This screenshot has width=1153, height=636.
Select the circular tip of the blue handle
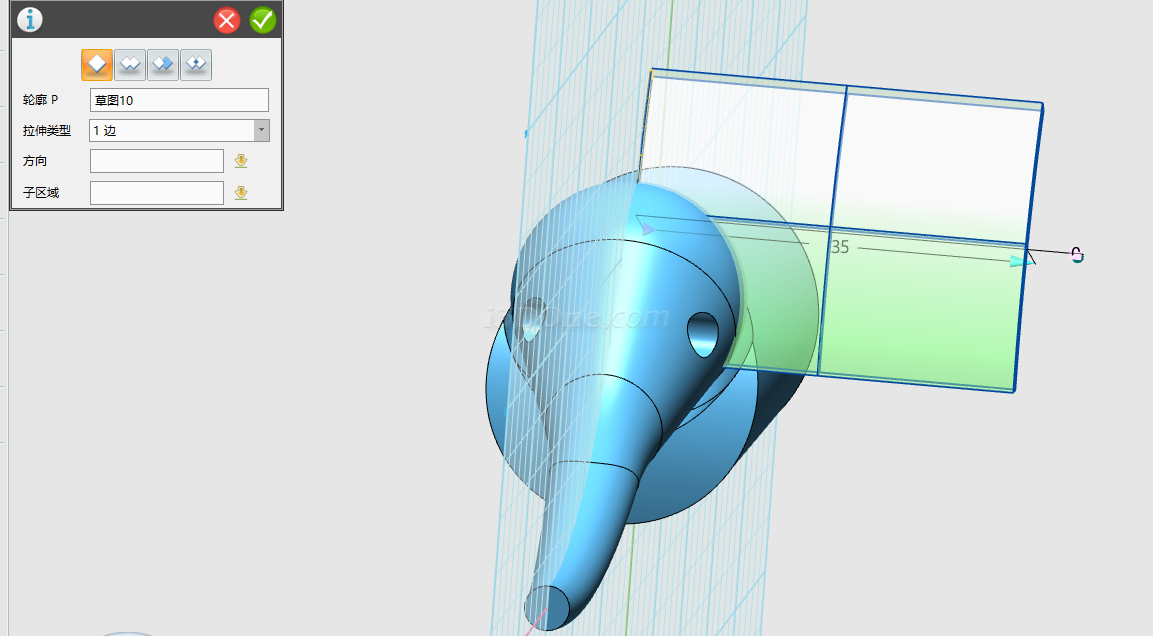point(548,607)
